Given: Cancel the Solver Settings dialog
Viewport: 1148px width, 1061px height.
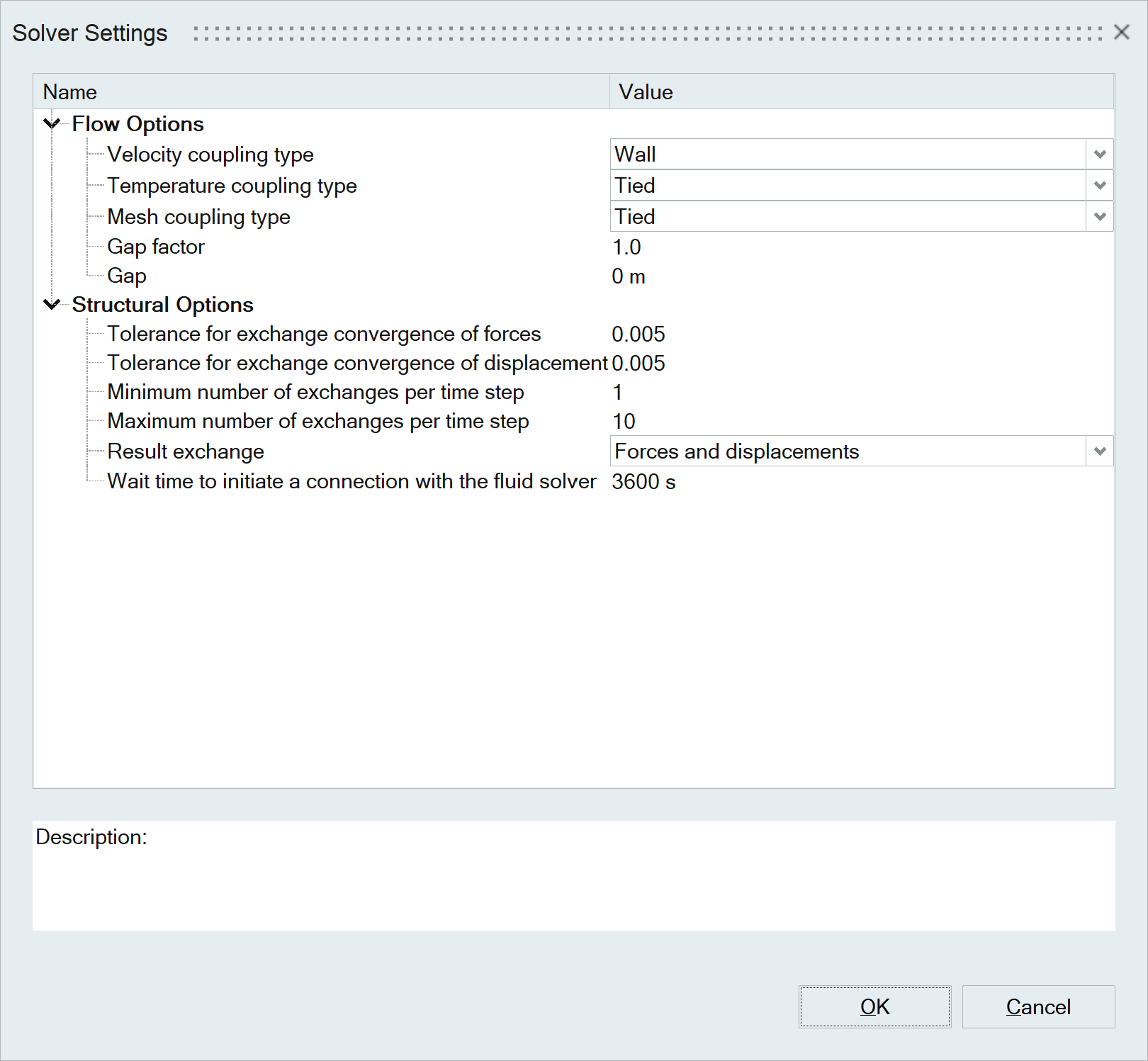Looking at the screenshot, I should coord(1038,1006).
